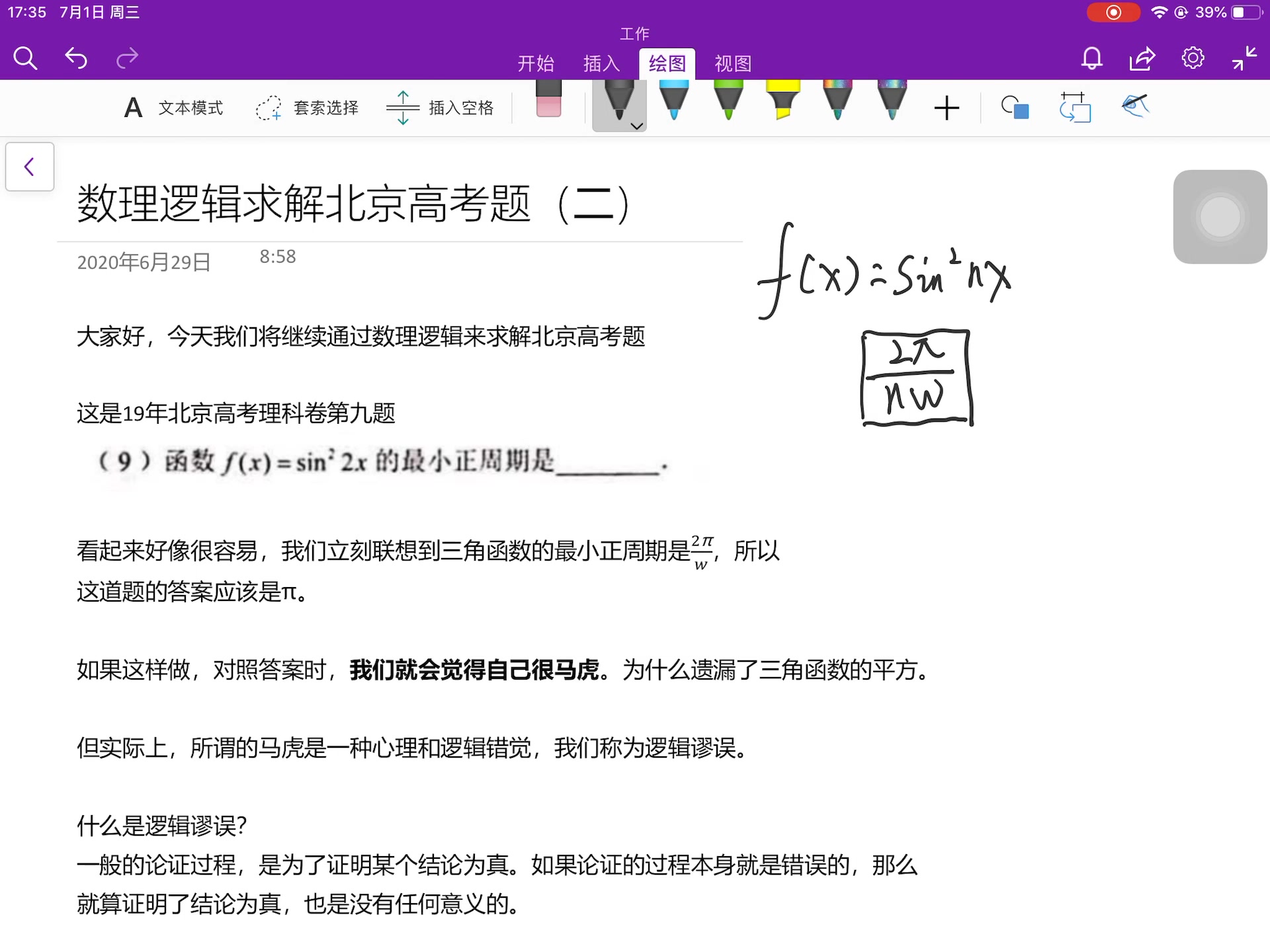Open the settings gear
Viewport: 1270px width, 952px height.
[1193, 58]
